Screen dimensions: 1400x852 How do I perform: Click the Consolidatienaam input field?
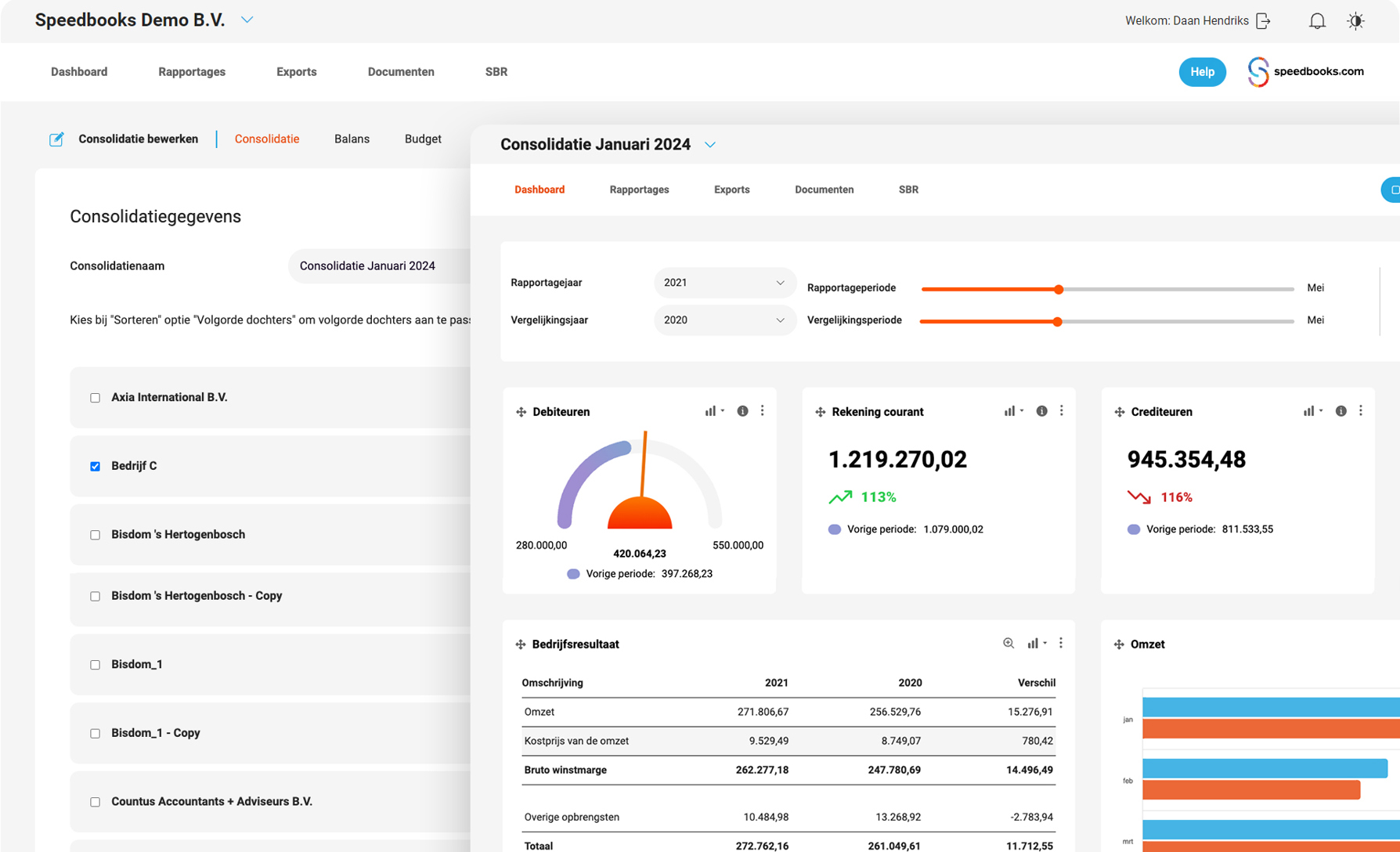pos(380,266)
